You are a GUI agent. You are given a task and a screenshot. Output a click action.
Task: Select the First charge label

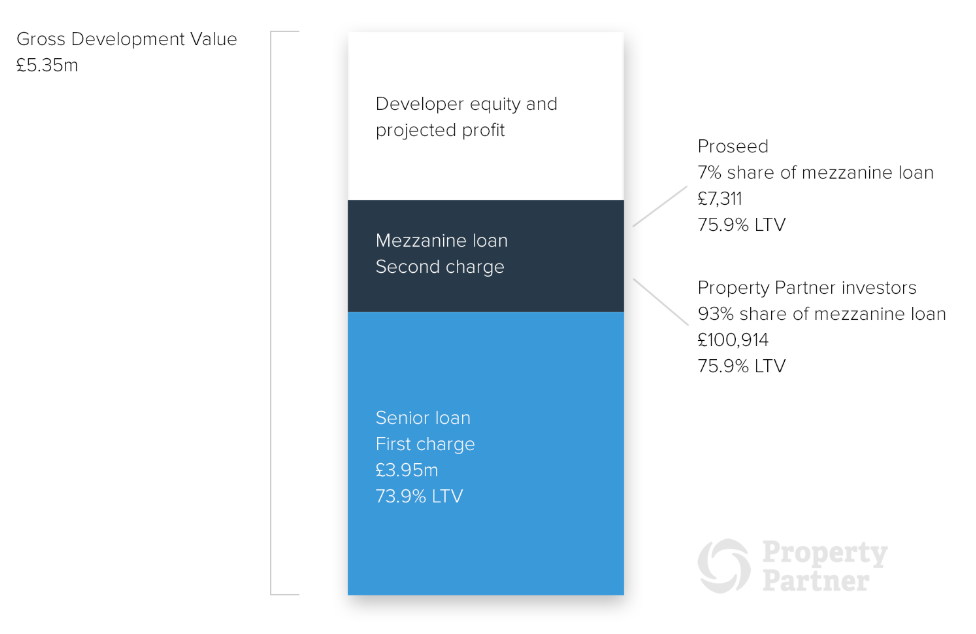425,444
